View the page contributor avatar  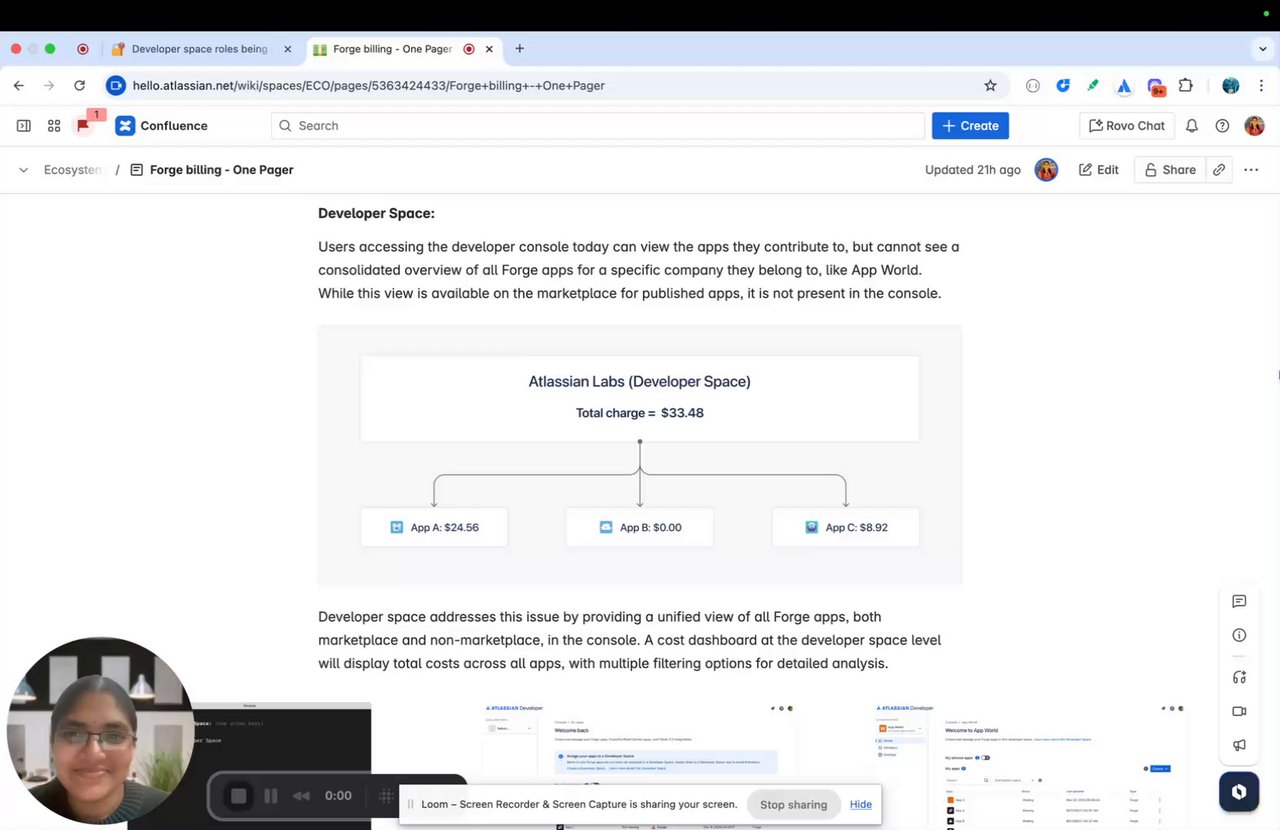[1046, 170]
